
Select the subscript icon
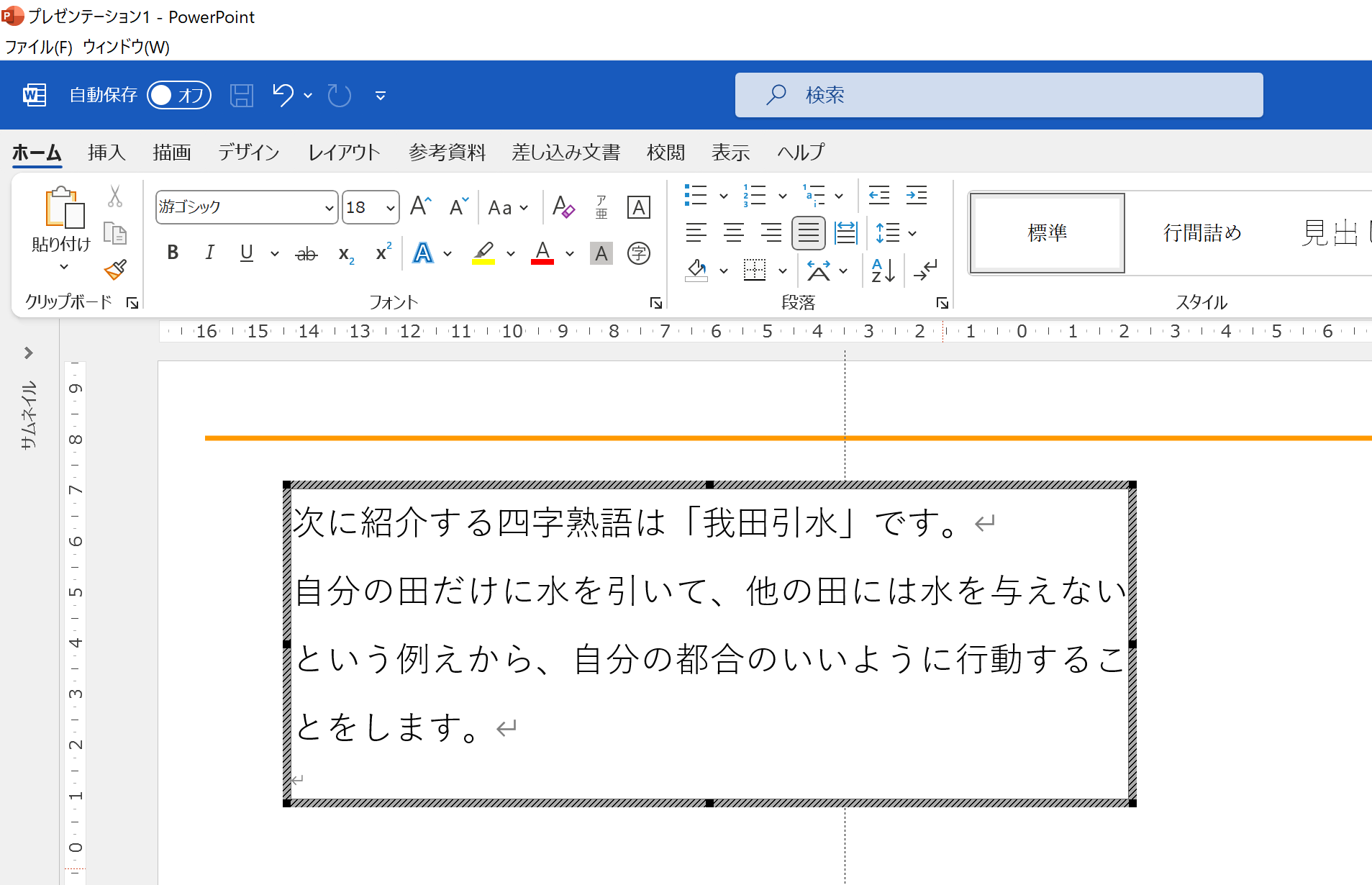point(345,254)
